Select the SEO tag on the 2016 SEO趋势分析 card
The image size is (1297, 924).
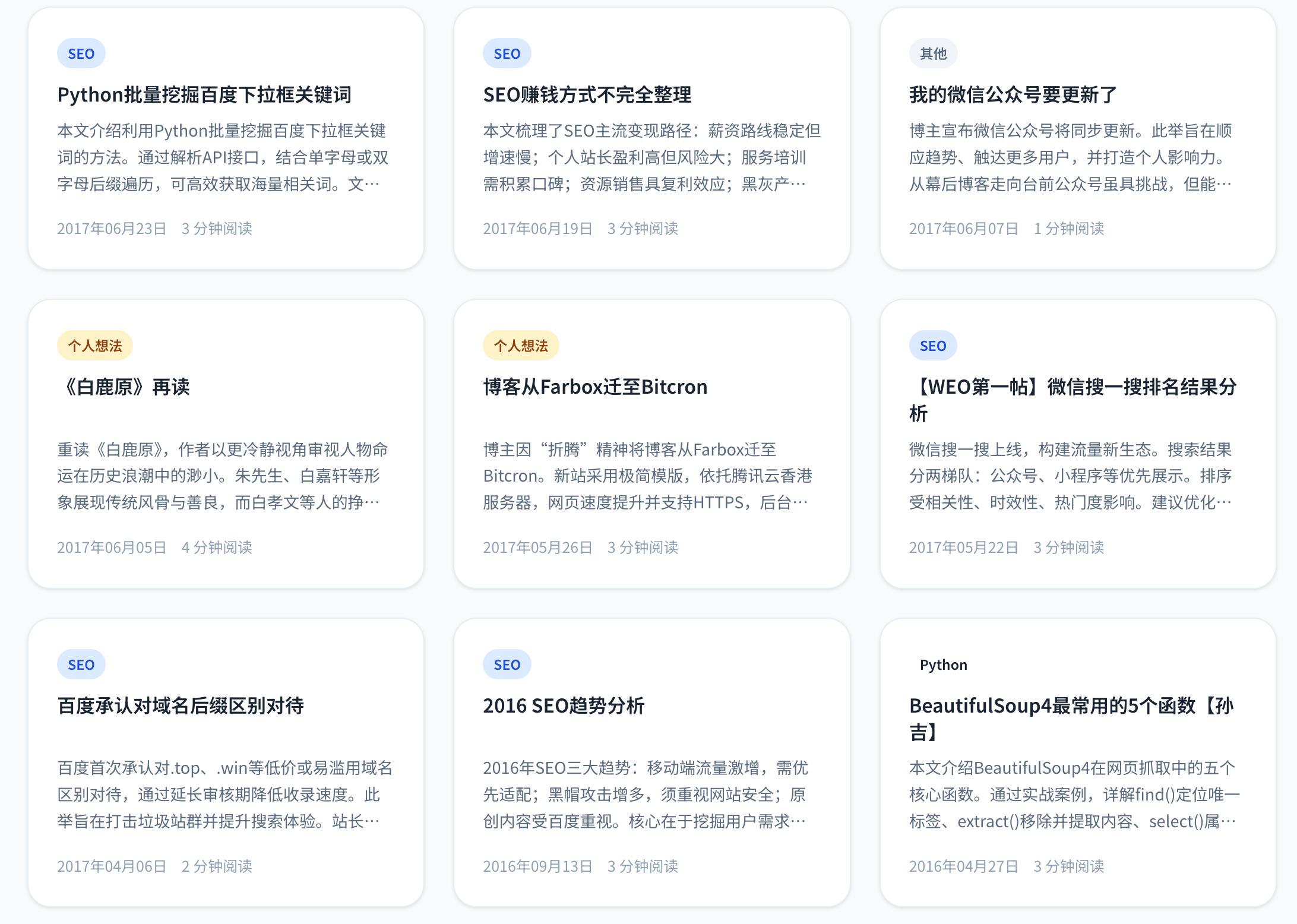click(x=507, y=664)
